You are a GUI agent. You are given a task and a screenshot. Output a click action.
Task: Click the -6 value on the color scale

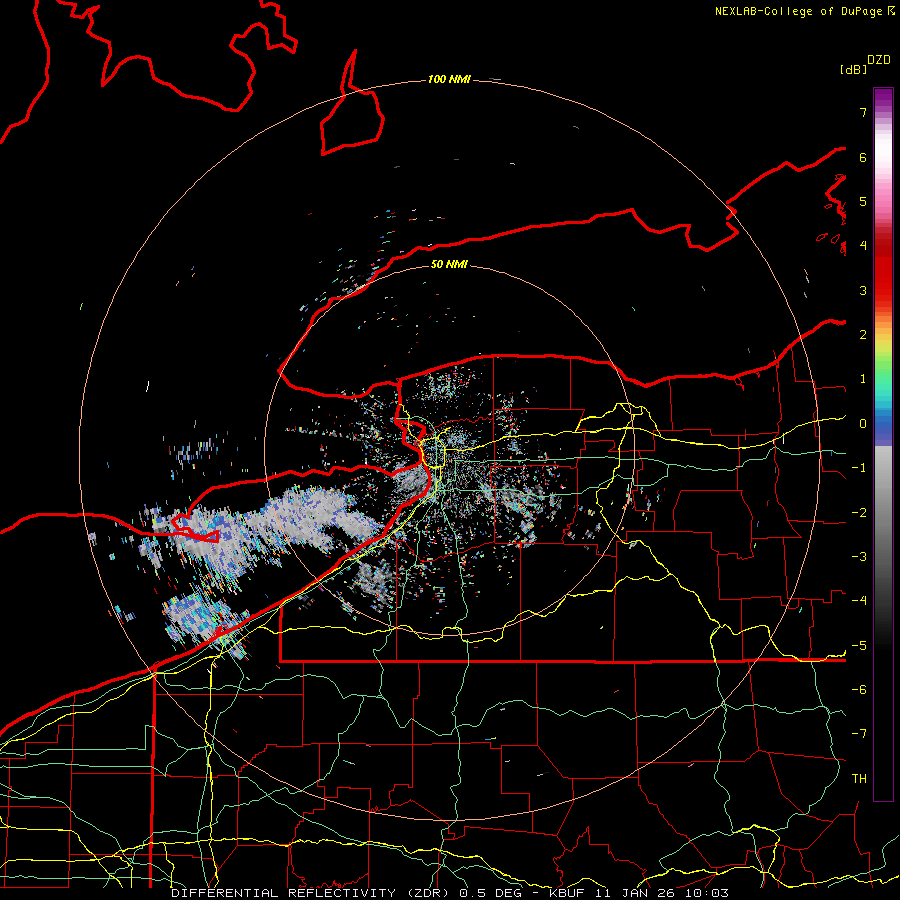859,689
